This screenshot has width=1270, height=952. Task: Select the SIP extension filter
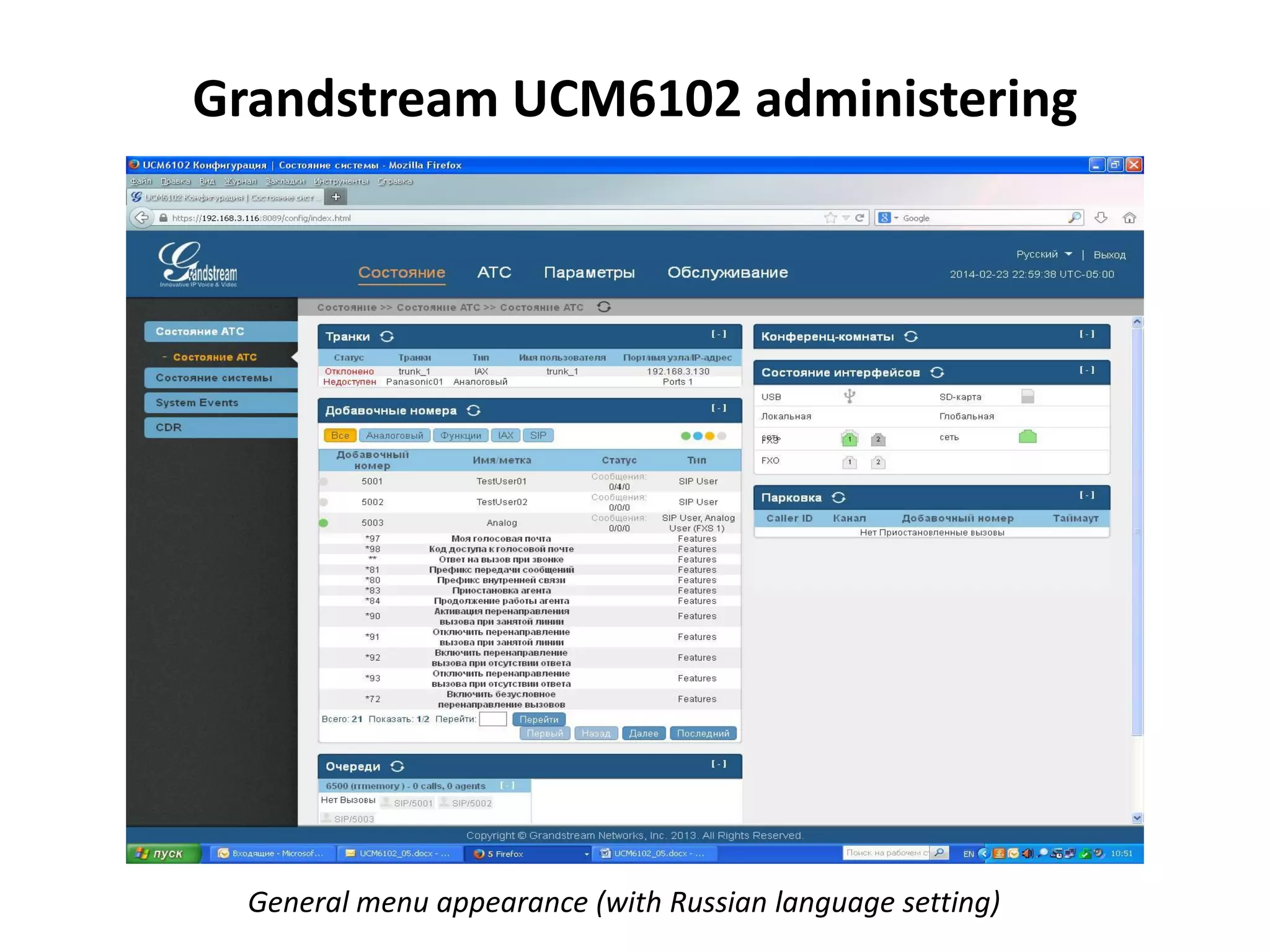point(538,435)
